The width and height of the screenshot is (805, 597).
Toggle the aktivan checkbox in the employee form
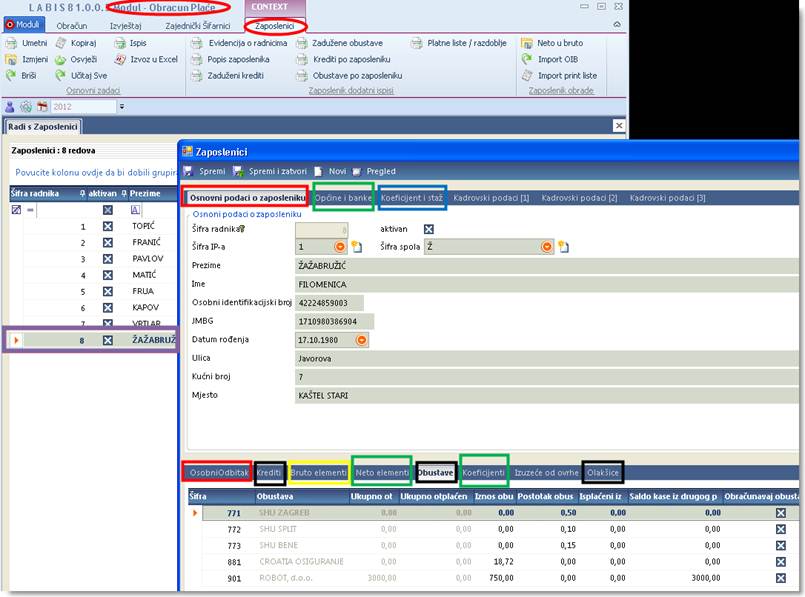click(x=429, y=229)
